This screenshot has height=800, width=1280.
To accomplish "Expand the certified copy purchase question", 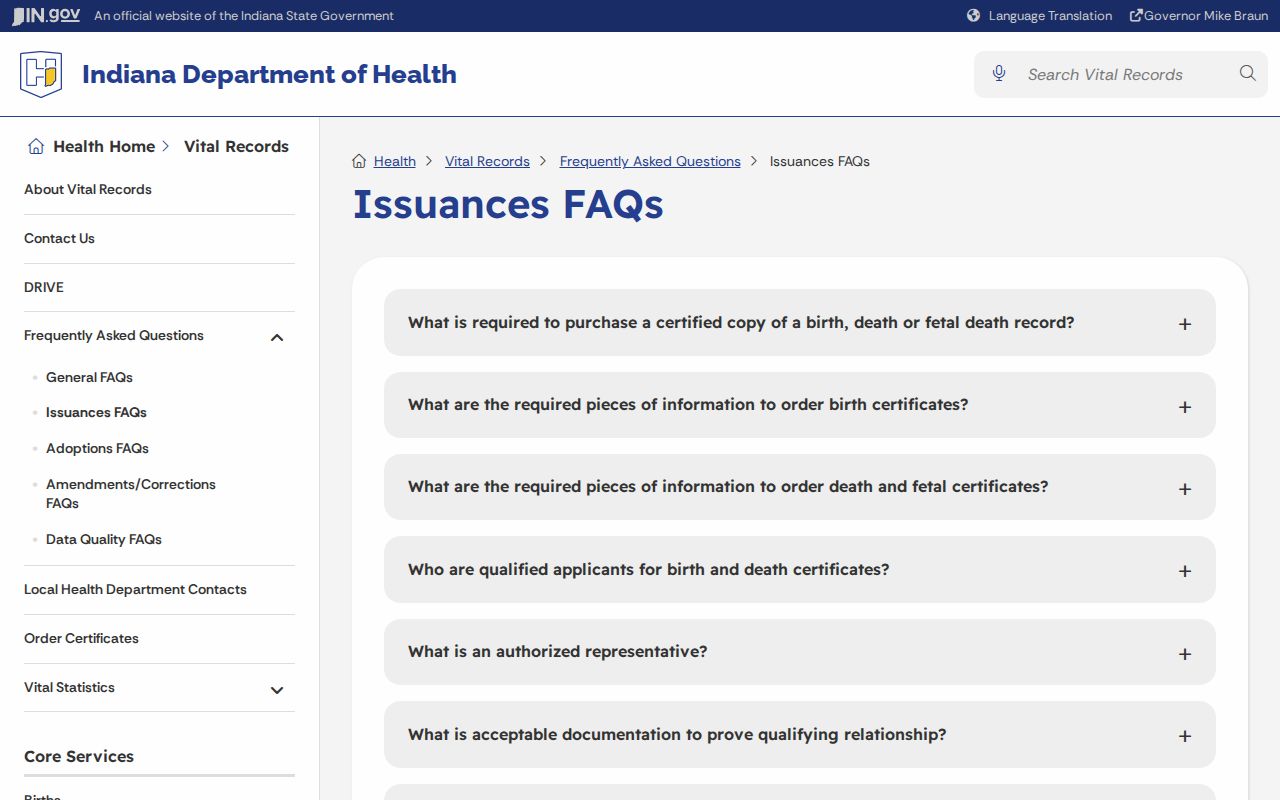I will [799, 323].
